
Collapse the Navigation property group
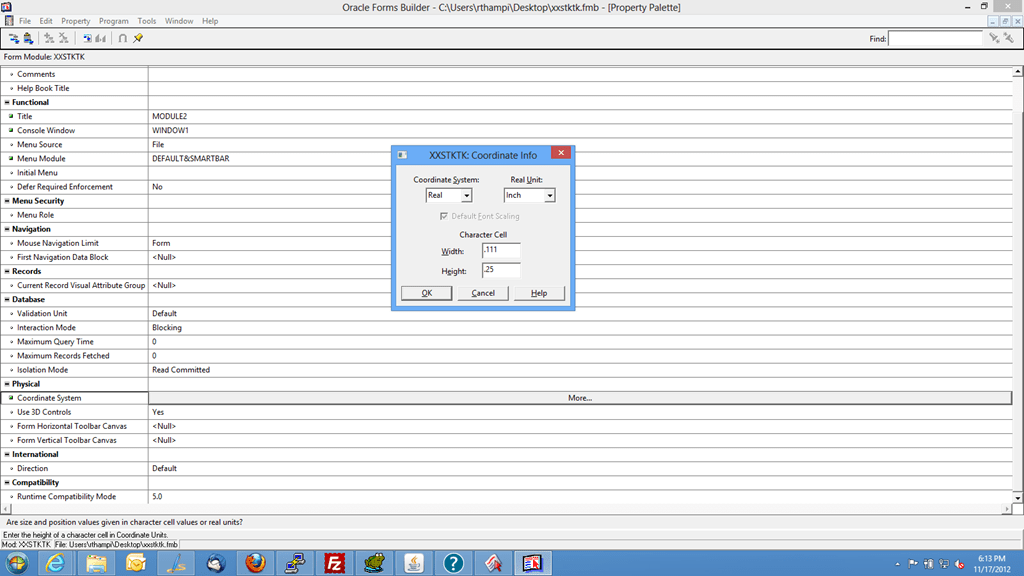pyautogui.click(x=7, y=229)
